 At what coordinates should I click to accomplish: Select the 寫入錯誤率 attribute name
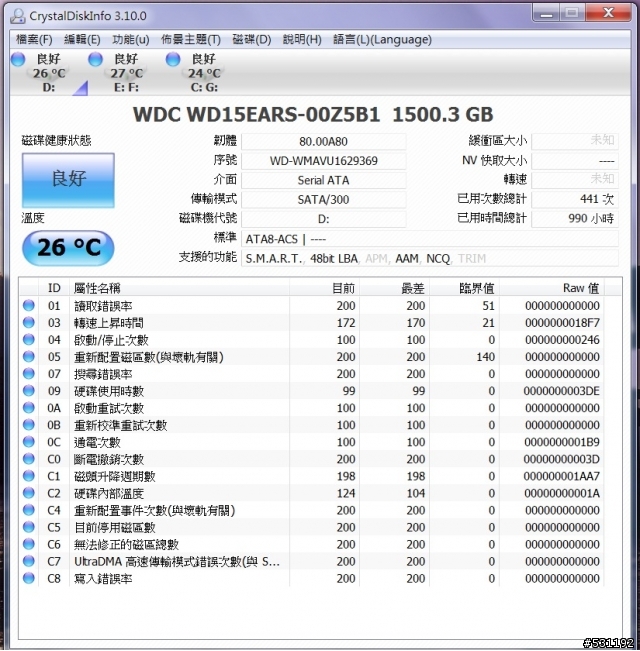pyautogui.click(x=103, y=578)
